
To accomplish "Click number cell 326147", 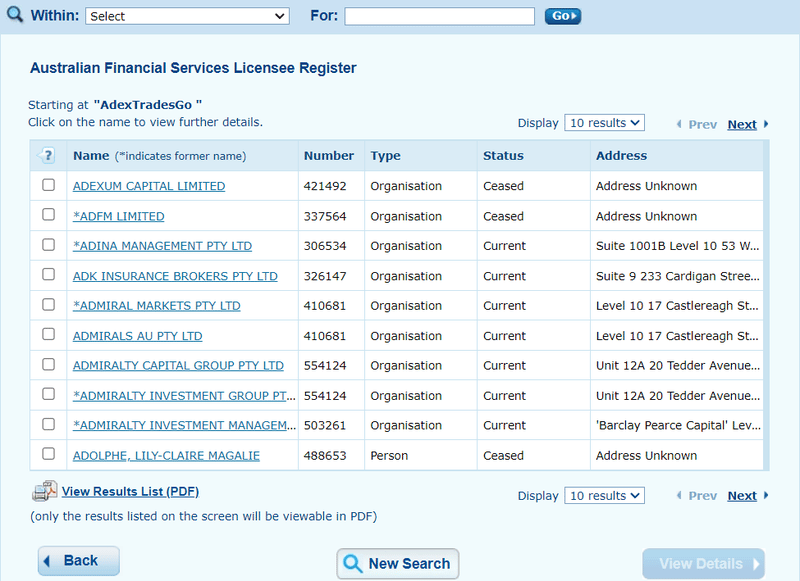I will [x=325, y=276].
